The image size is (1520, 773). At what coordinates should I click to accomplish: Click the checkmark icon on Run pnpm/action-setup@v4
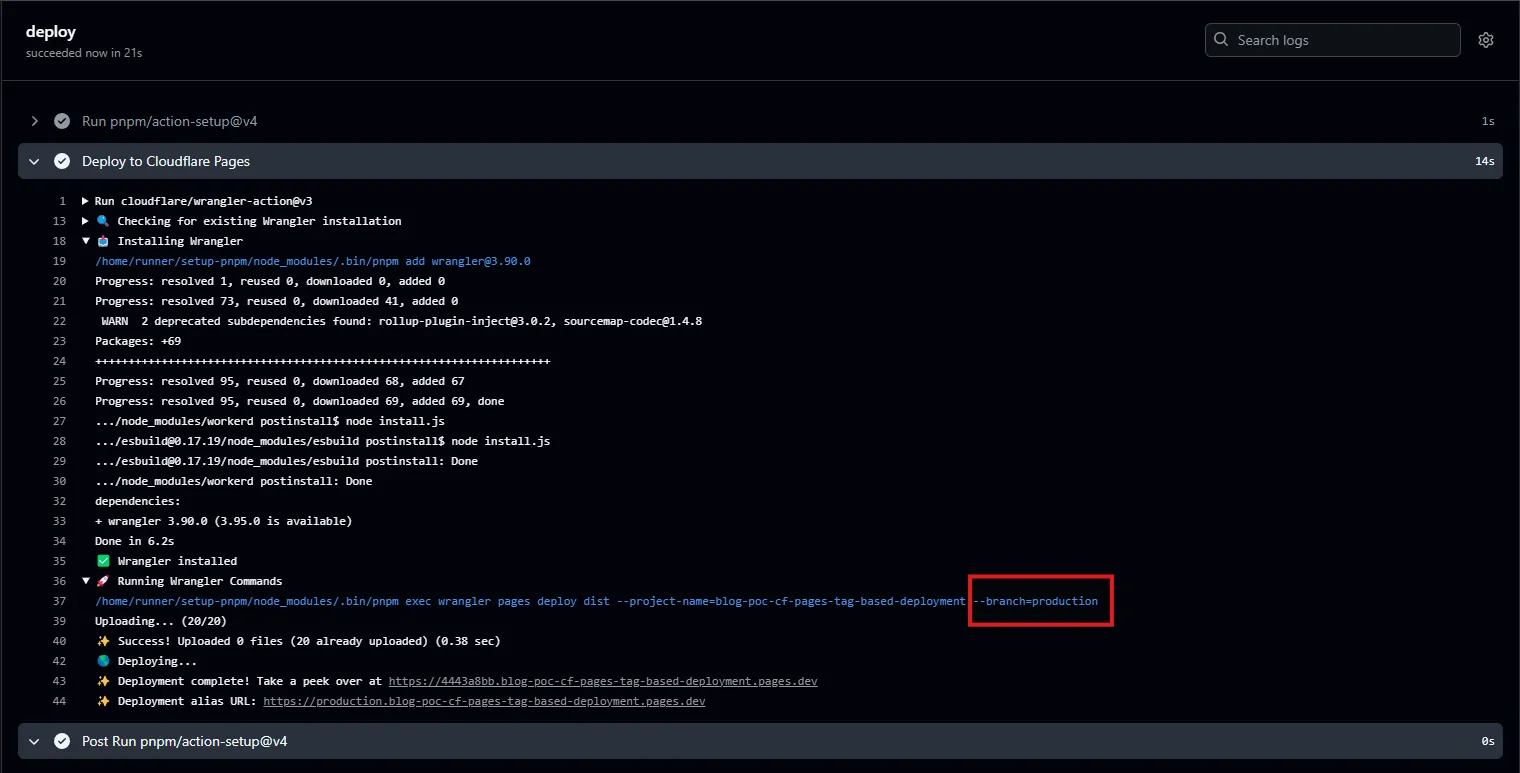(62, 120)
